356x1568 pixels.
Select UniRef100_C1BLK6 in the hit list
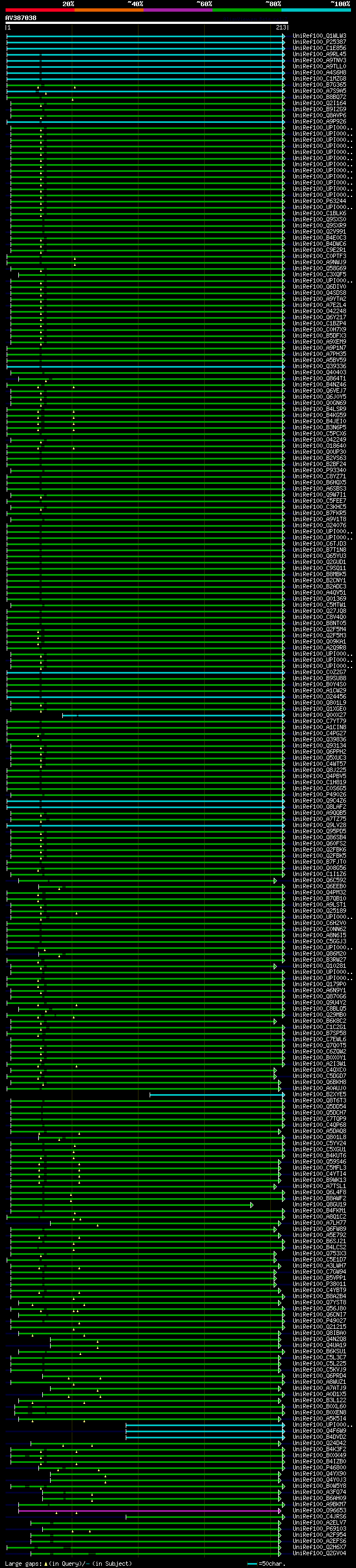tap(319, 213)
